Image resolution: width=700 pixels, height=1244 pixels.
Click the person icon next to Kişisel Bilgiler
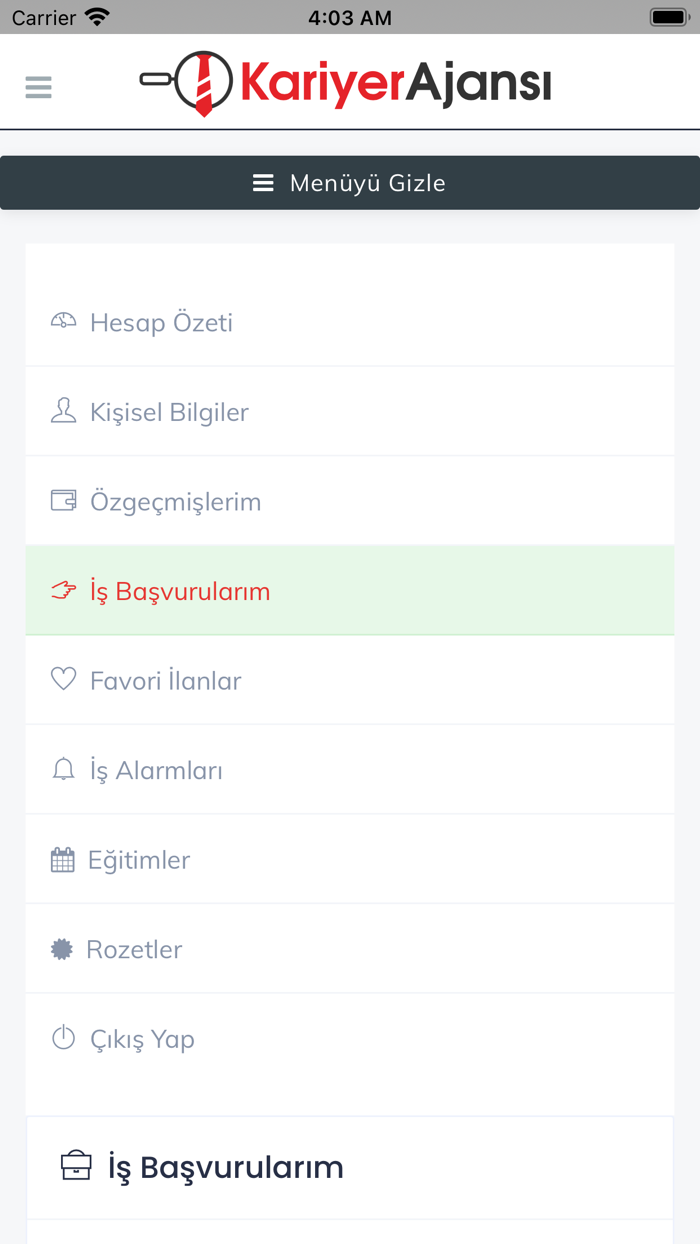[x=63, y=410]
